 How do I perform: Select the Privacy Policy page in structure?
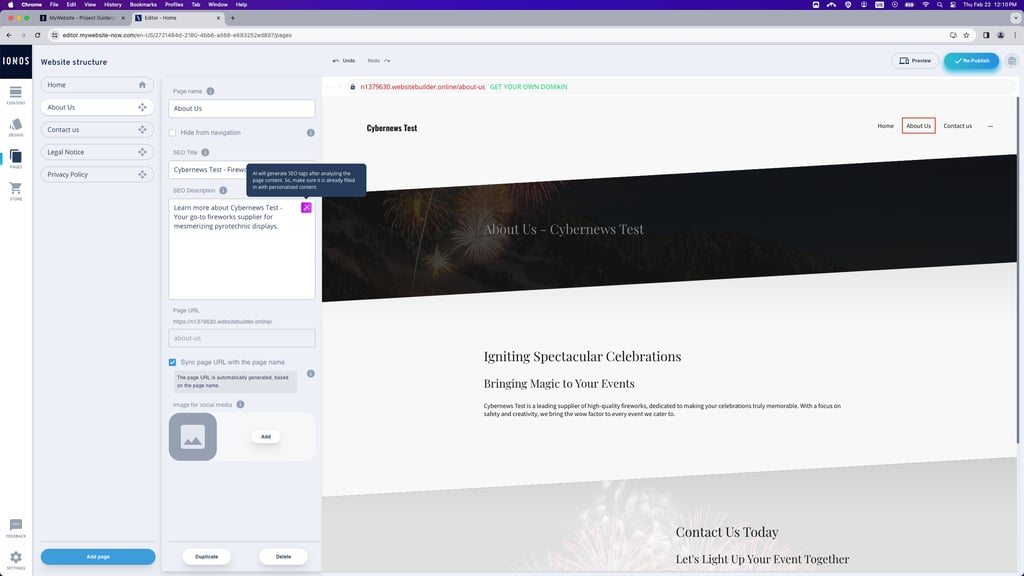point(97,174)
